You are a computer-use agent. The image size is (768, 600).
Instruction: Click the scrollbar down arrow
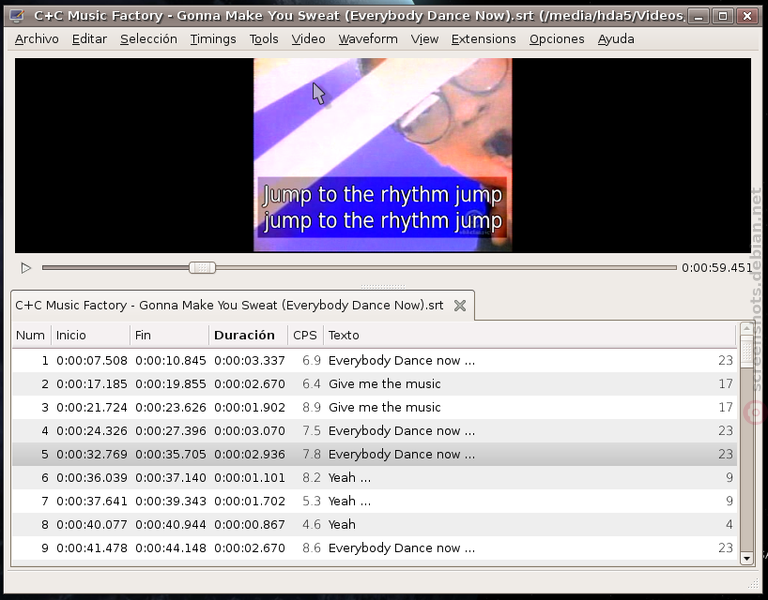pos(747,558)
